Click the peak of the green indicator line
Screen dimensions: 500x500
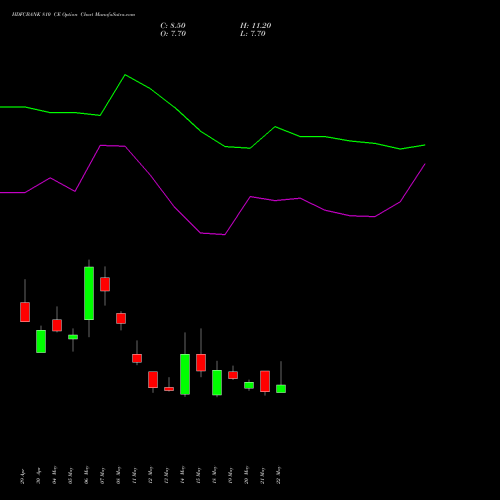click(x=125, y=75)
